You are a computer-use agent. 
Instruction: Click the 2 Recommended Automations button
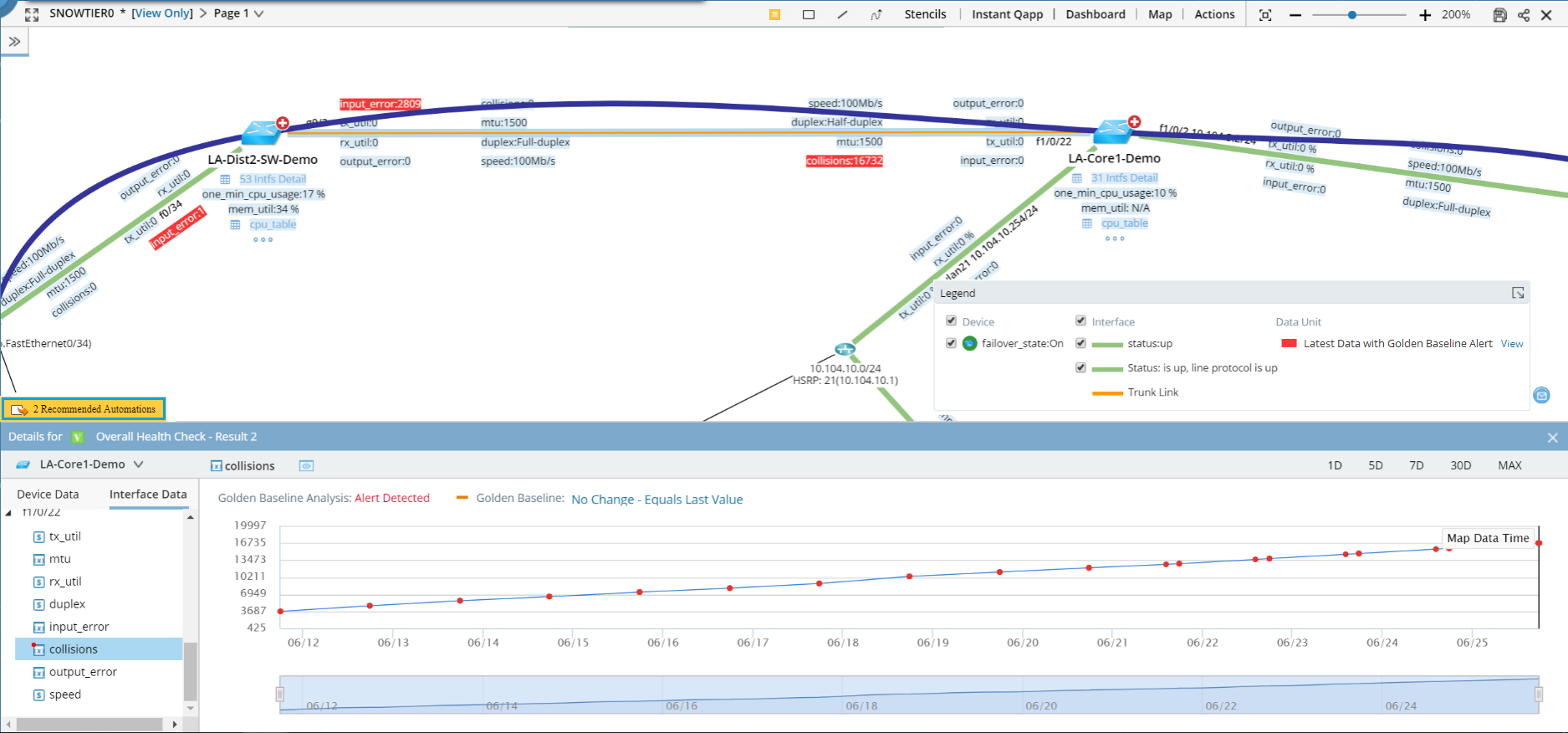[x=84, y=409]
